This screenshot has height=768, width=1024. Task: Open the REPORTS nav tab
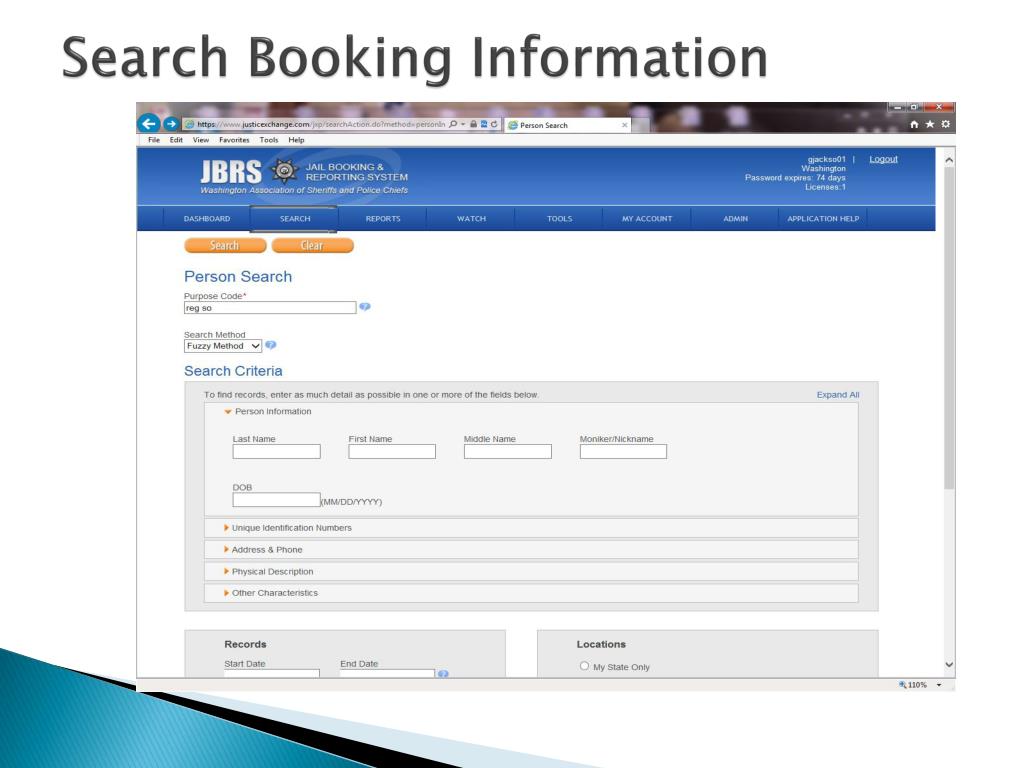[383, 219]
